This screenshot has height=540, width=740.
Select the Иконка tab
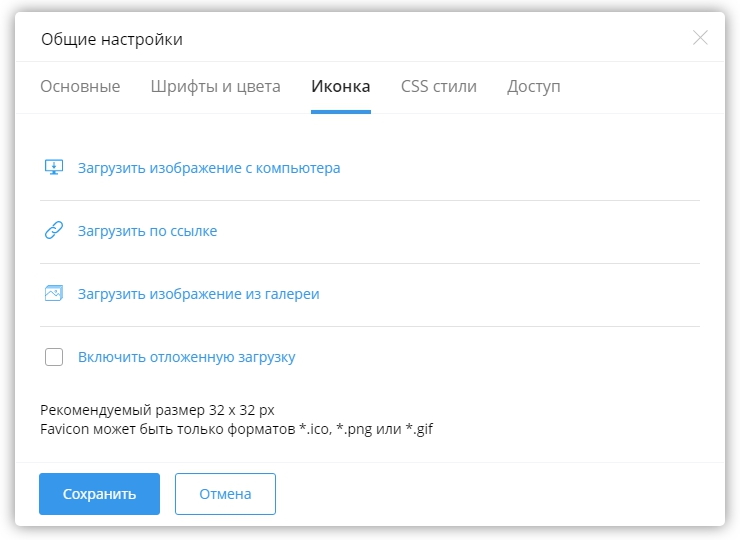click(x=340, y=87)
